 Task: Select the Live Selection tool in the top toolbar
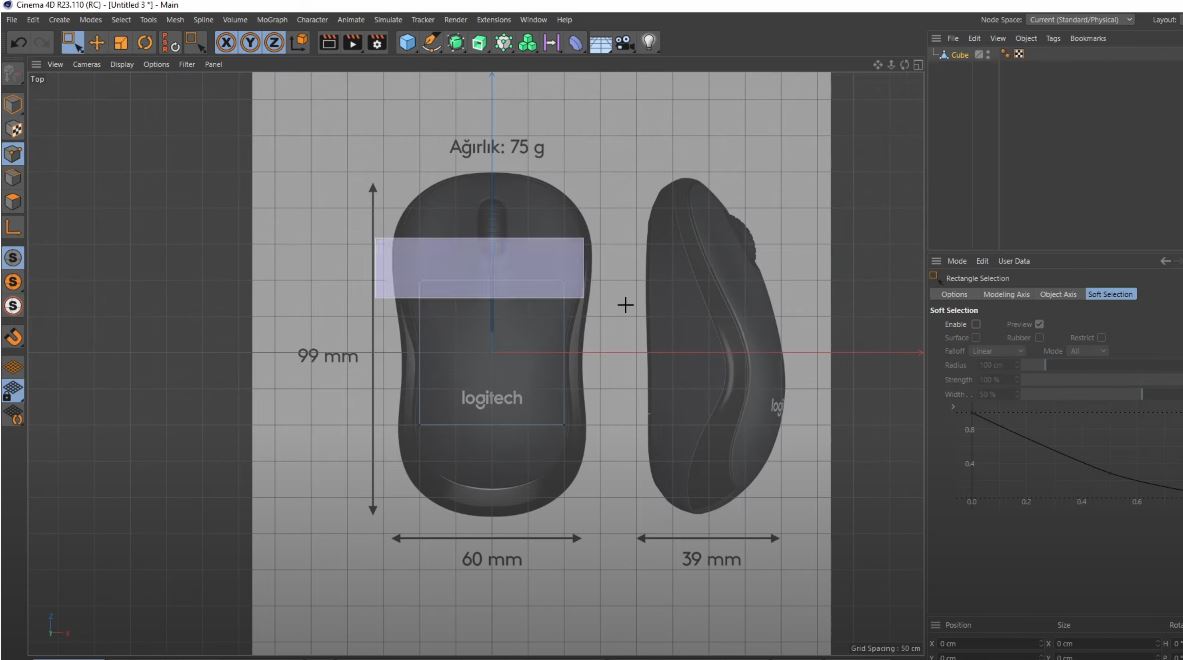[x=72, y=42]
